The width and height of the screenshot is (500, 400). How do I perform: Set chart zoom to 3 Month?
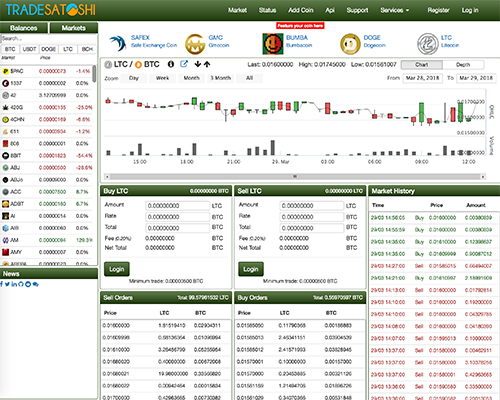pyautogui.click(x=220, y=78)
